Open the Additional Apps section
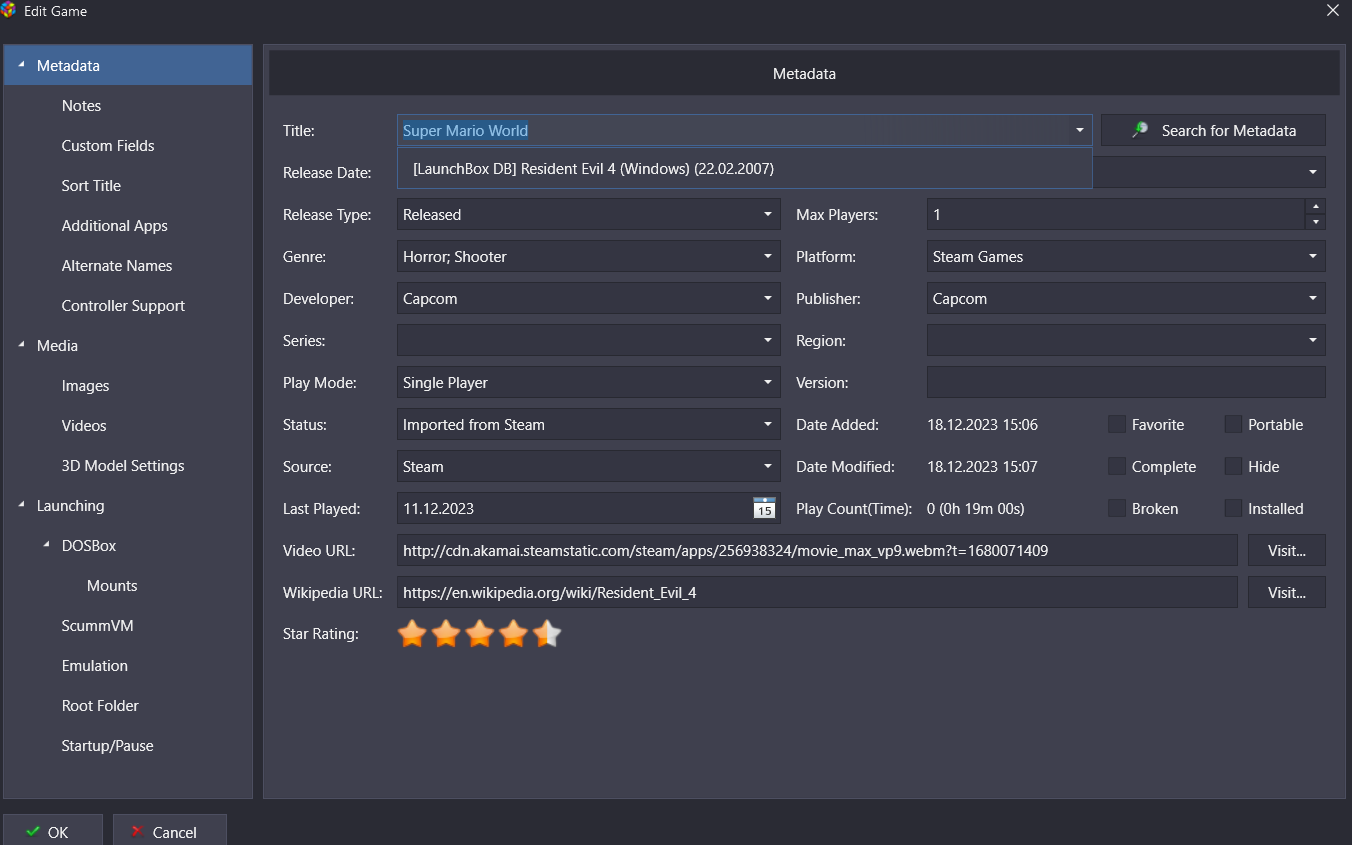Viewport: 1352px width, 845px height. (x=114, y=225)
